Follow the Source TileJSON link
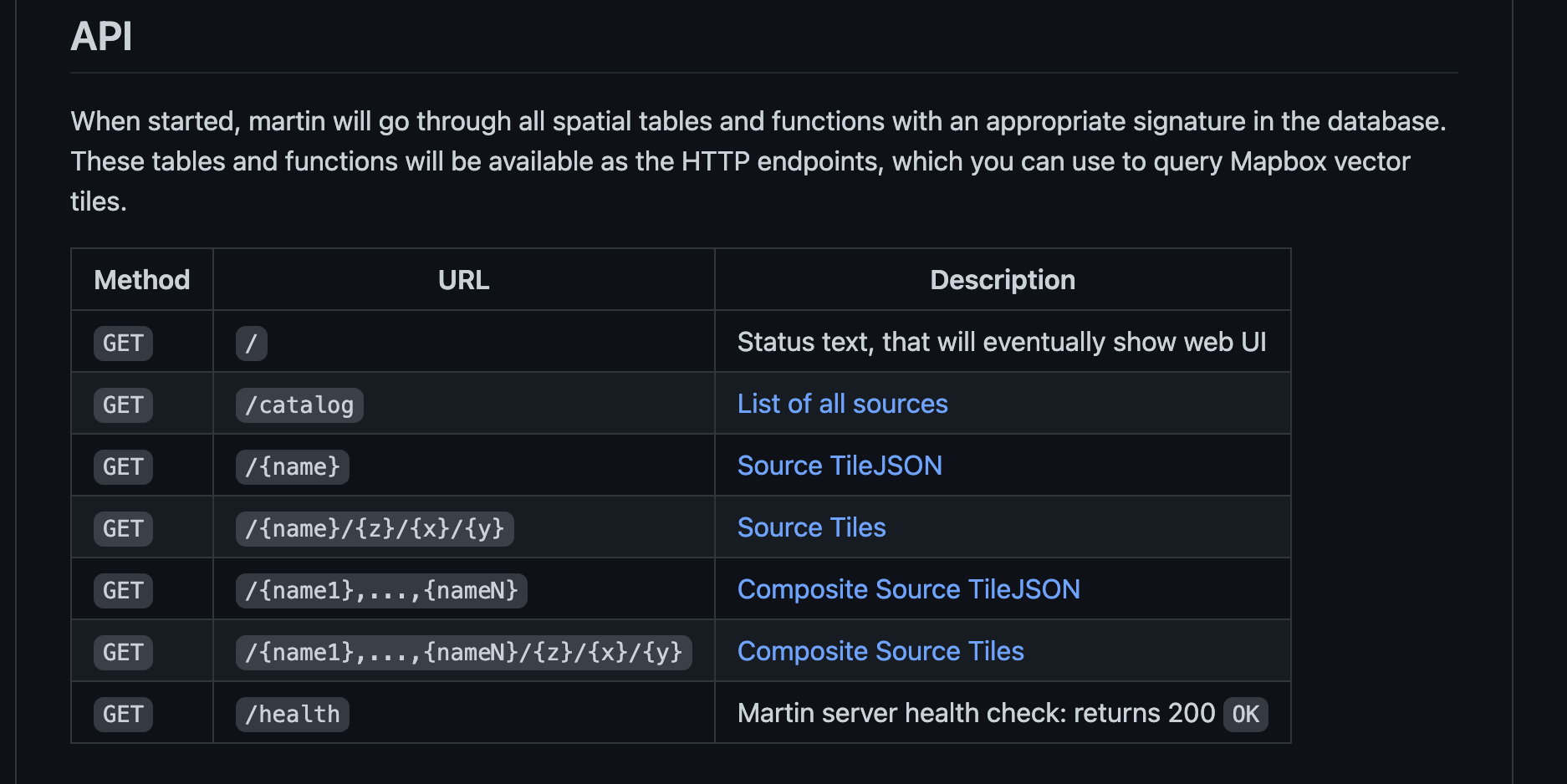This screenshot has height=784, width=1567. pos(840,466)
